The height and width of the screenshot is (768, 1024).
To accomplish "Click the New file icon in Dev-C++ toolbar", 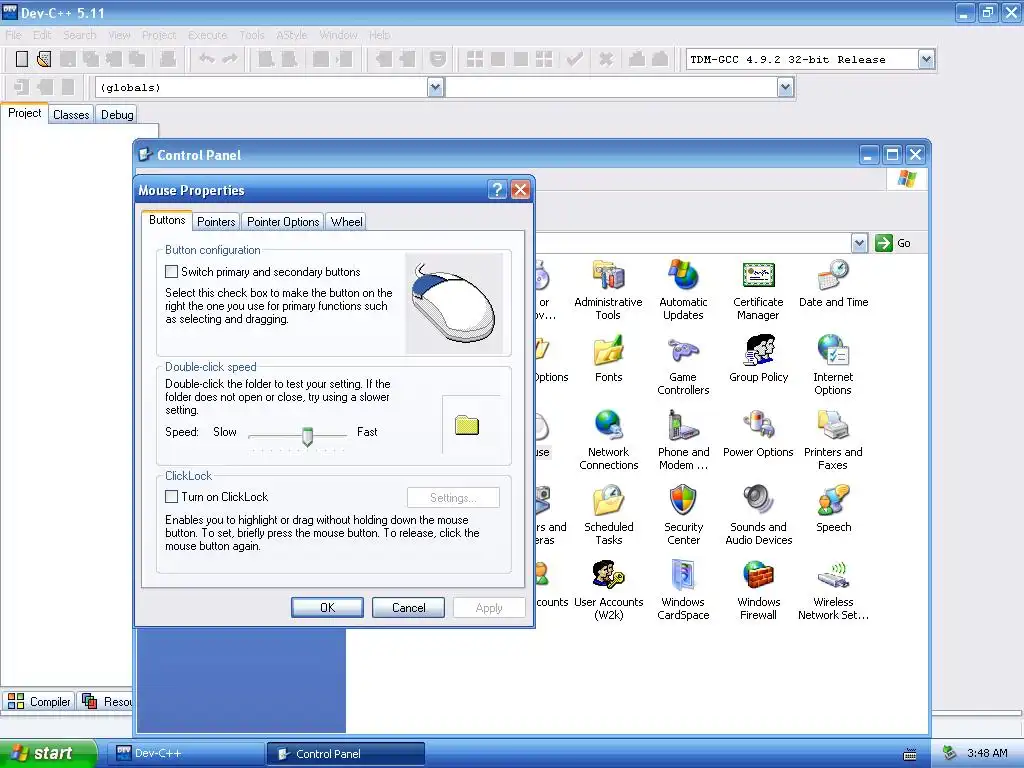I will tap(22, 59).
